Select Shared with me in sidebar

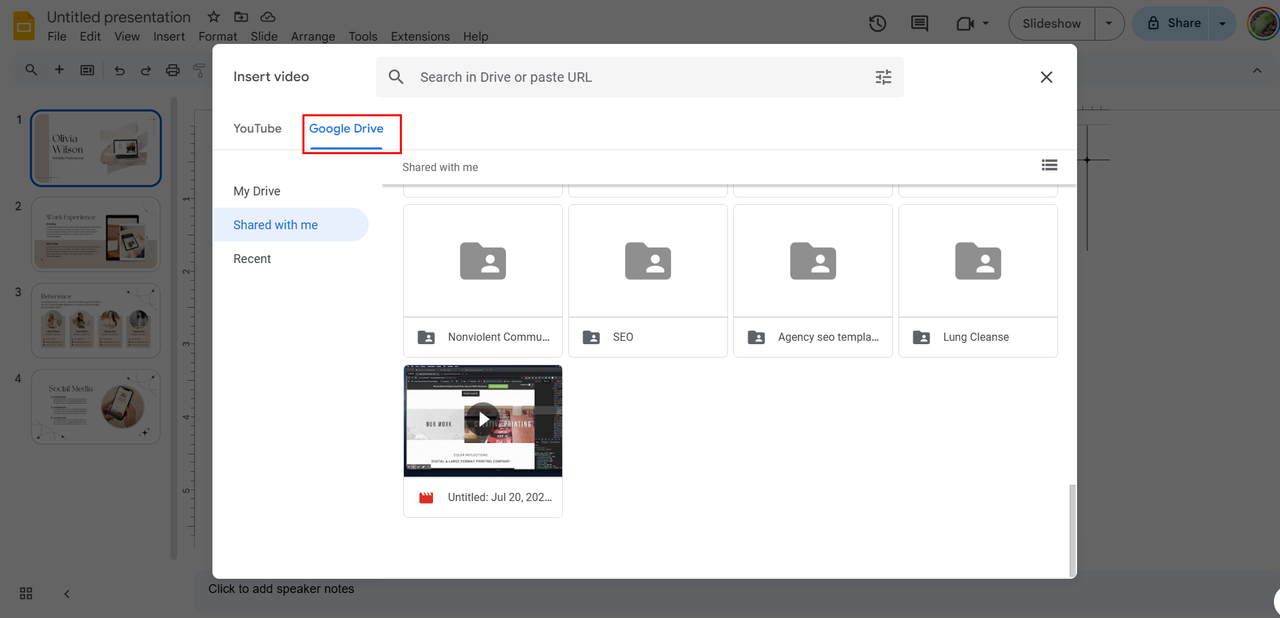click(x=290, y=225)
